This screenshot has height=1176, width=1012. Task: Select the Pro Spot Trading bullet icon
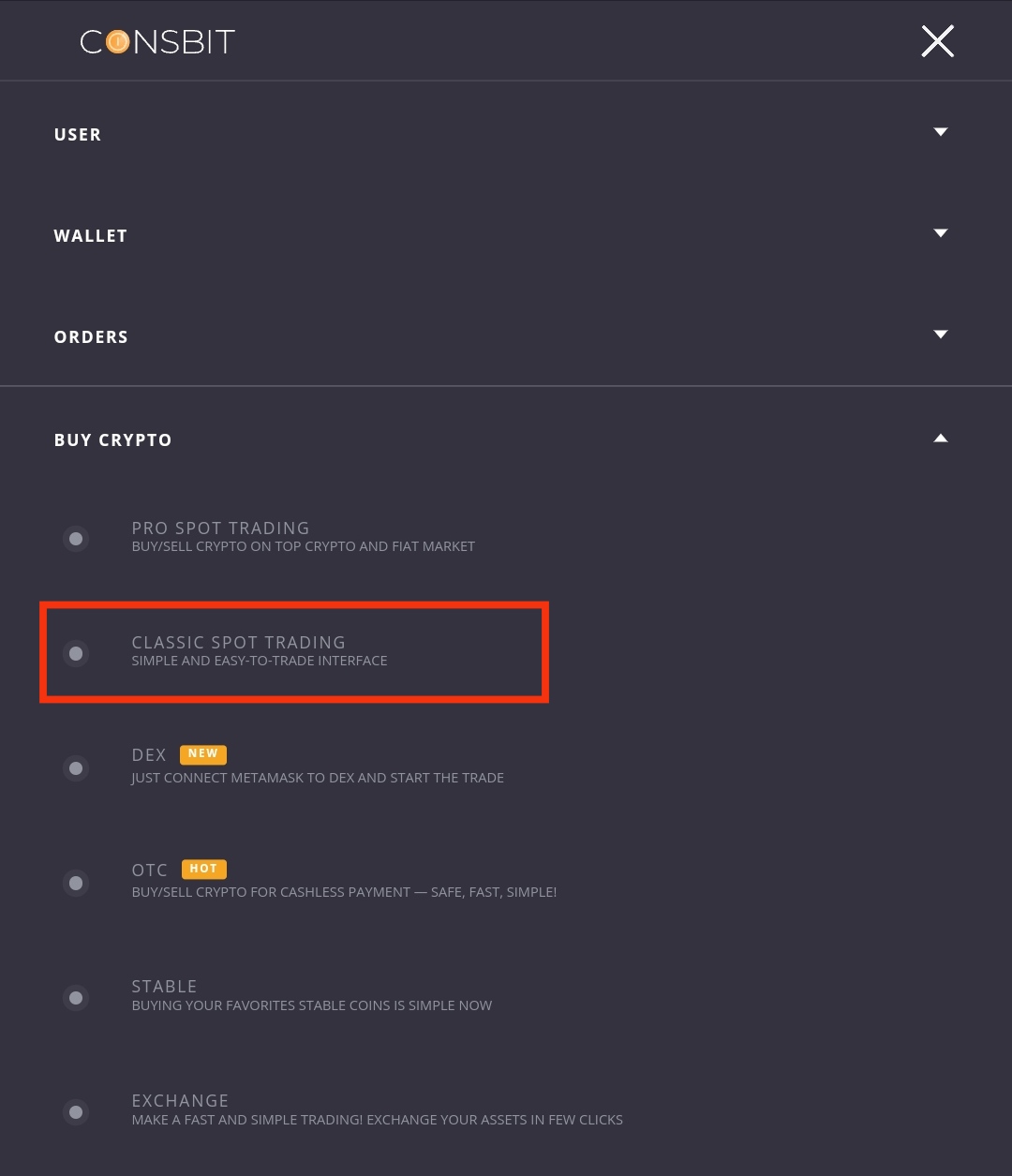(76, 539)
